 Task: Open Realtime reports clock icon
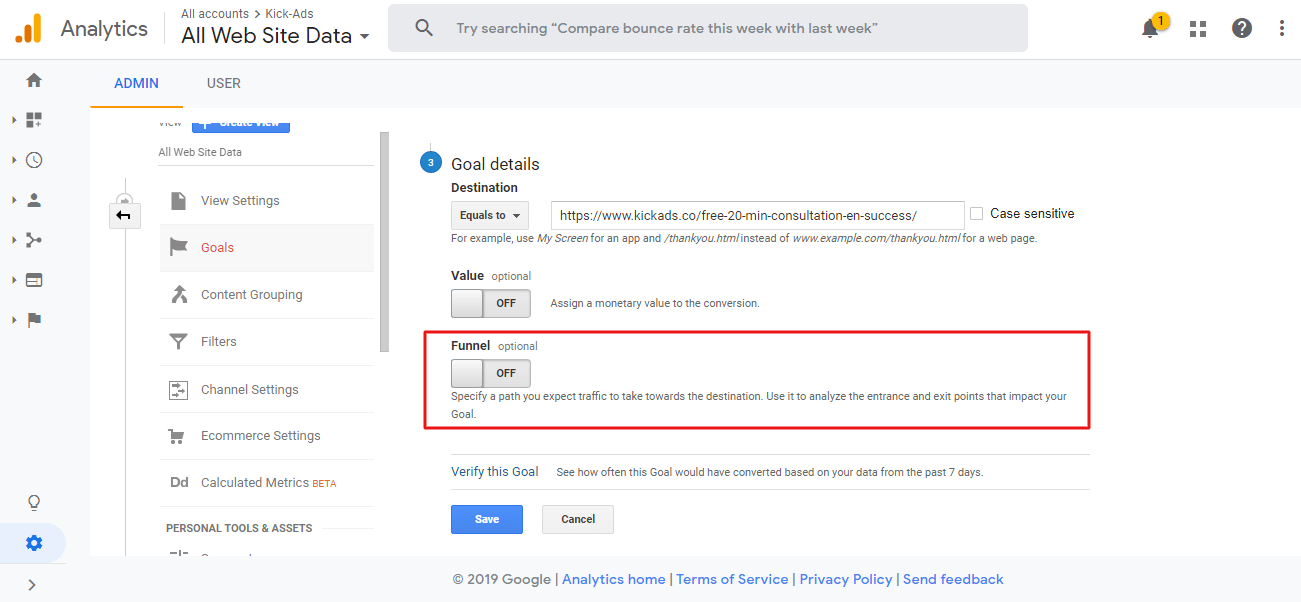click(34, 160)
